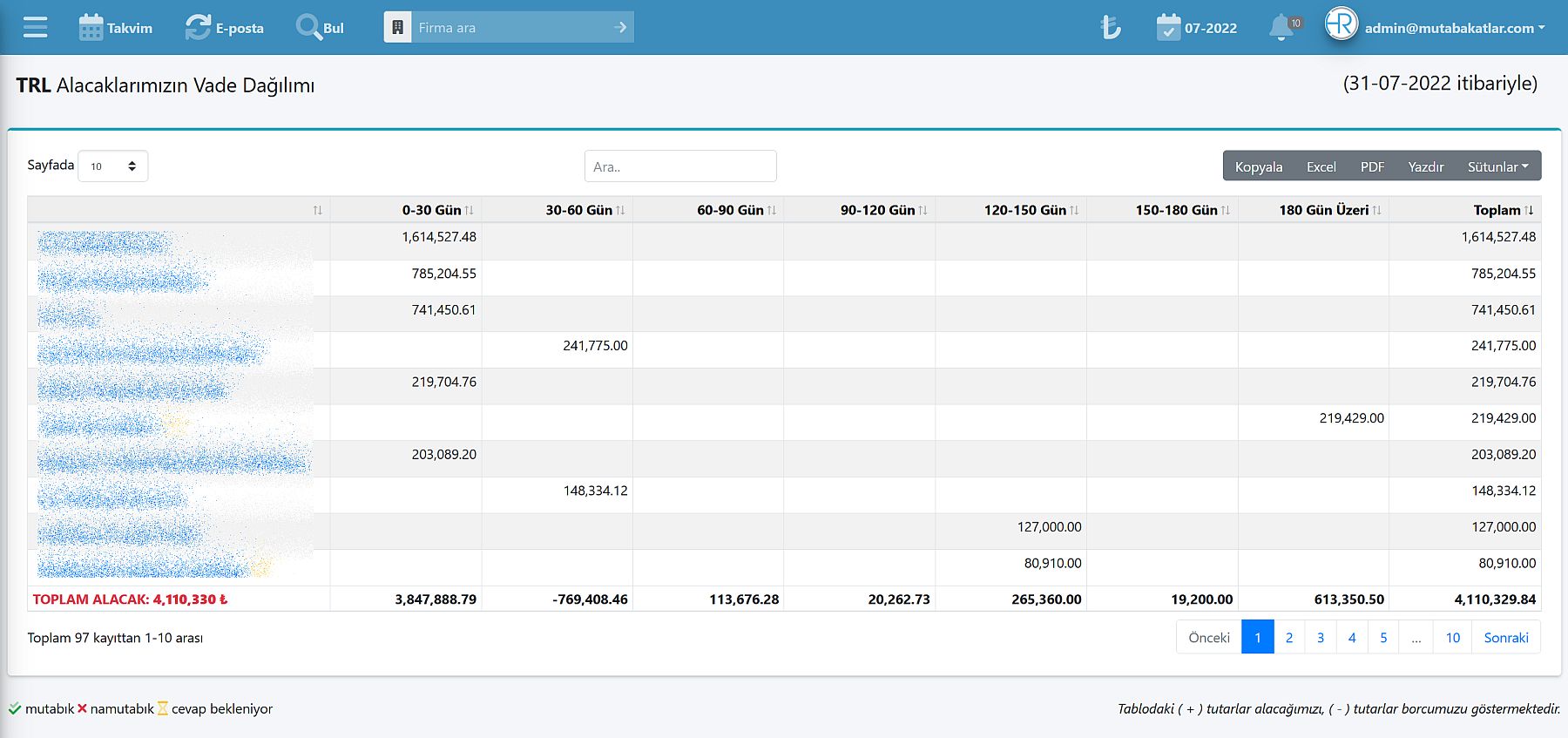Open the hamburger menu
The width and height of the screenshot is (1568, 738).
[x=36, y=28]
